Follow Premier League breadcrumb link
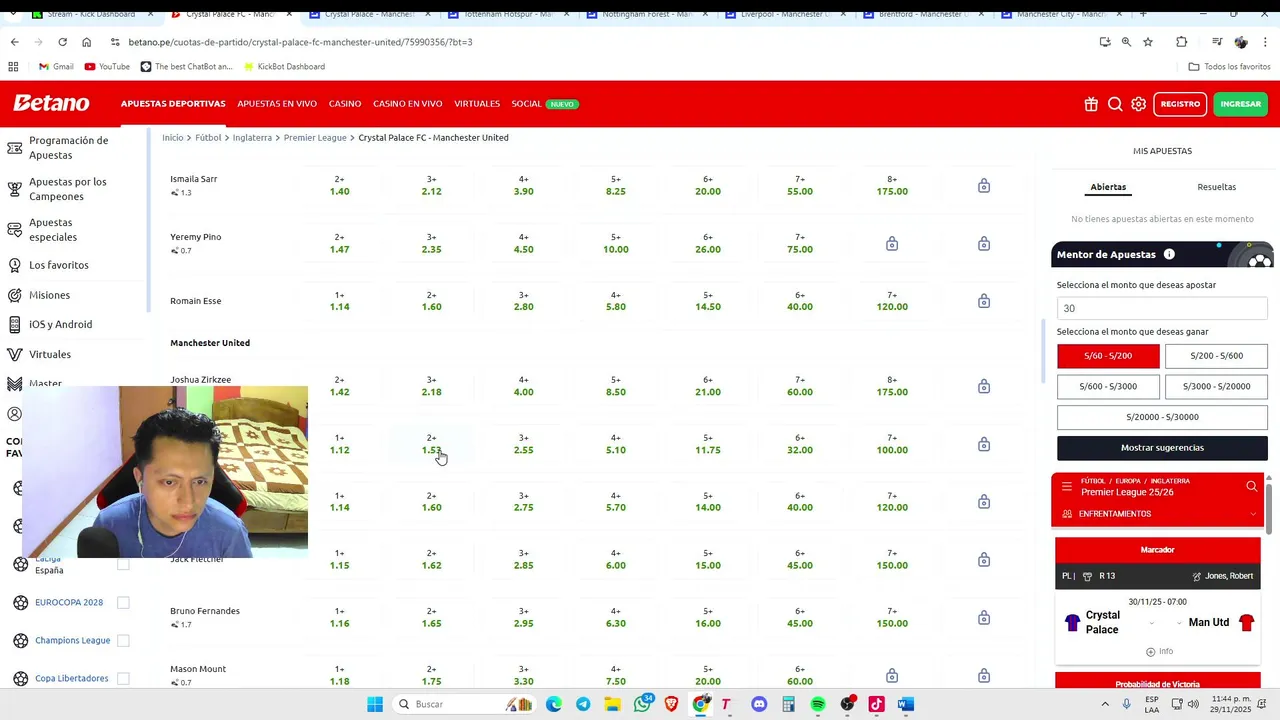The width and height of the screenshot is (1280, 720). pyautogui.click(x=315, y=137)
